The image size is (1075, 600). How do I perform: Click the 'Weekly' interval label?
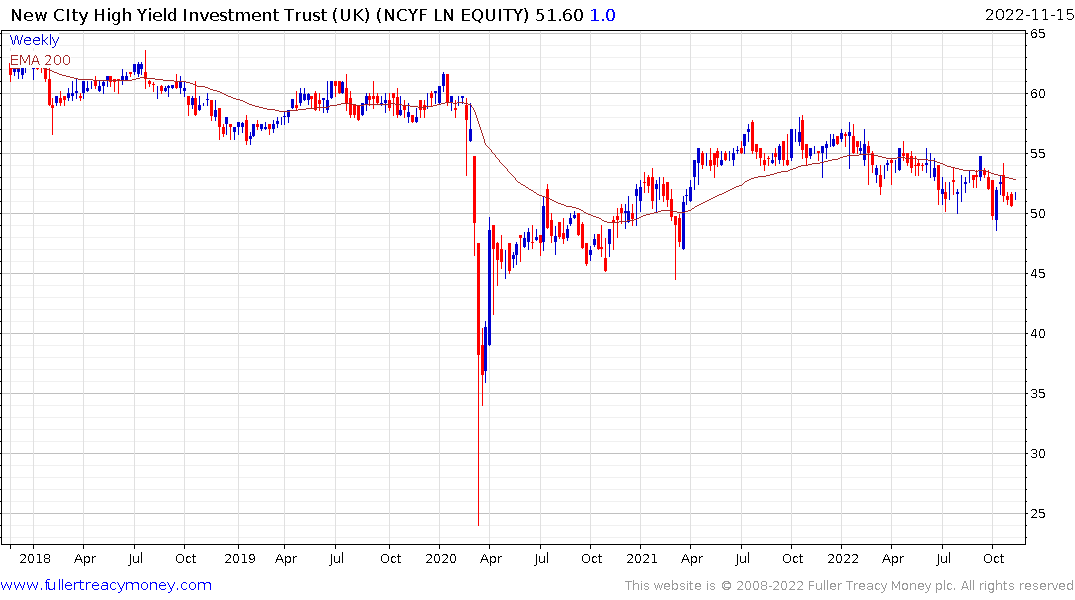pyautogui.click(x=34, y=40)
